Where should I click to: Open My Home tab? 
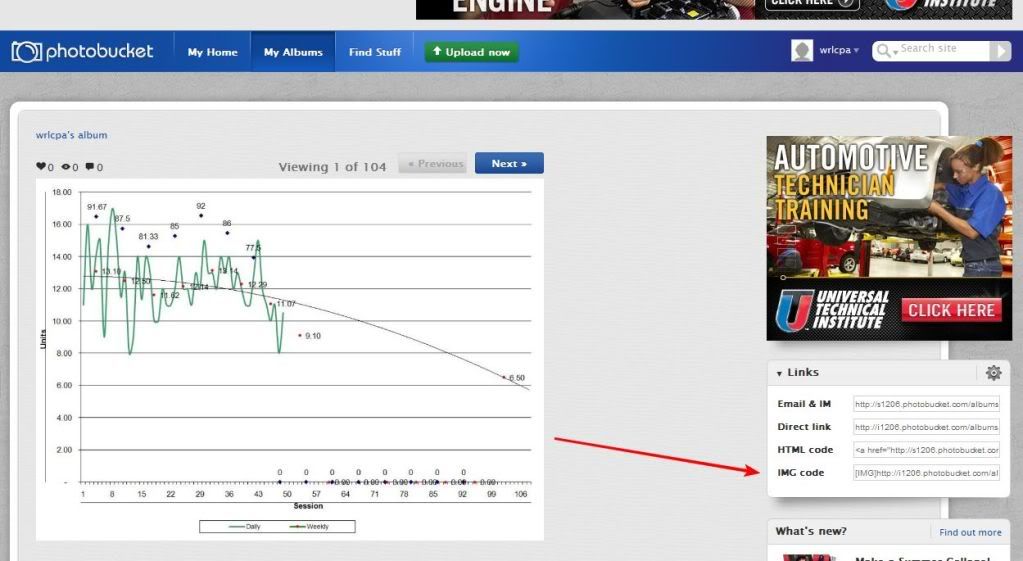[212, 52]
